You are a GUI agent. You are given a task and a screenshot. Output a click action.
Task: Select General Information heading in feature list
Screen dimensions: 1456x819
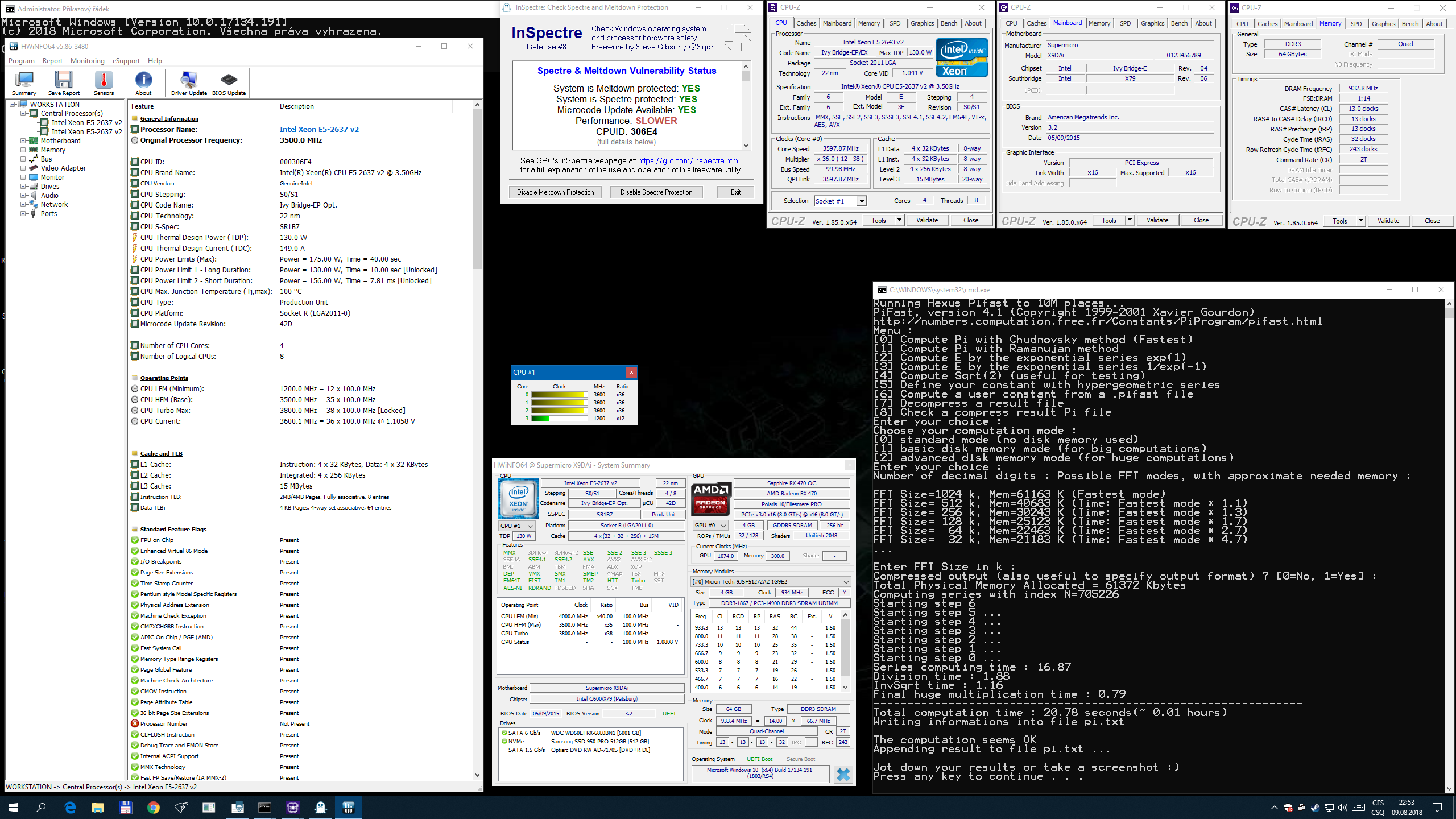(169, 118)
